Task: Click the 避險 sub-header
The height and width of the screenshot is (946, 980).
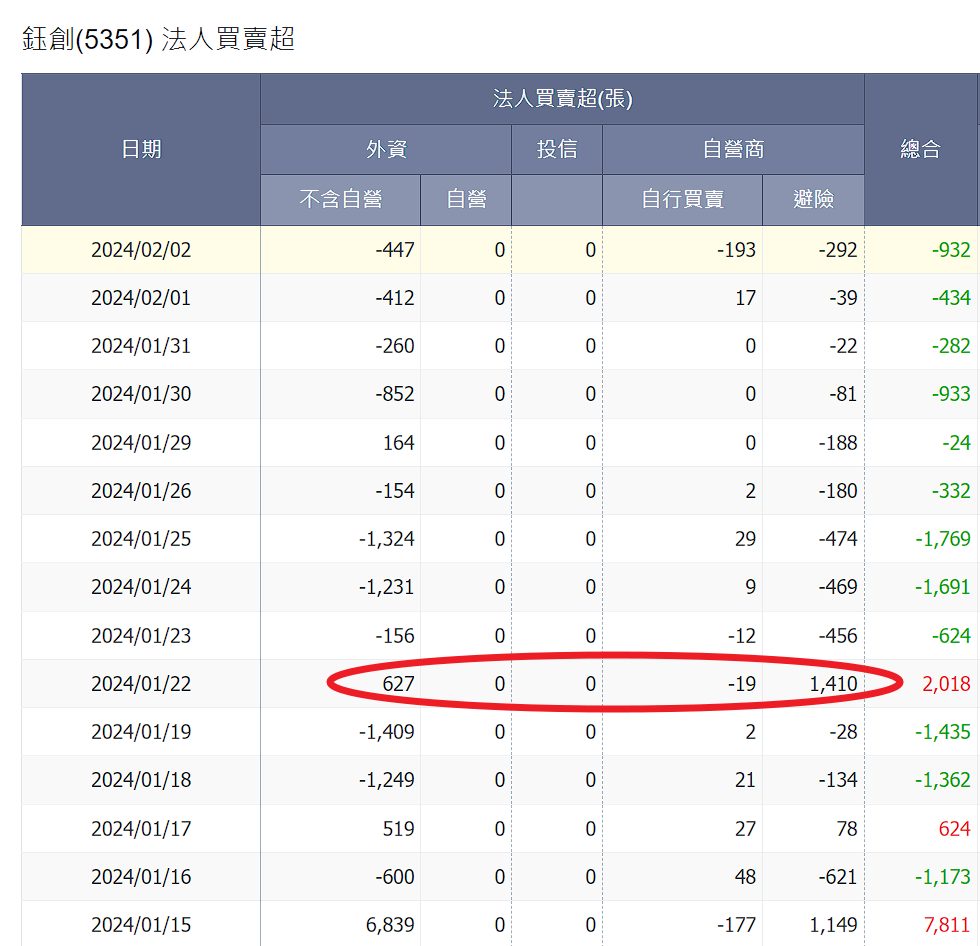Action: tap(813, 199)
